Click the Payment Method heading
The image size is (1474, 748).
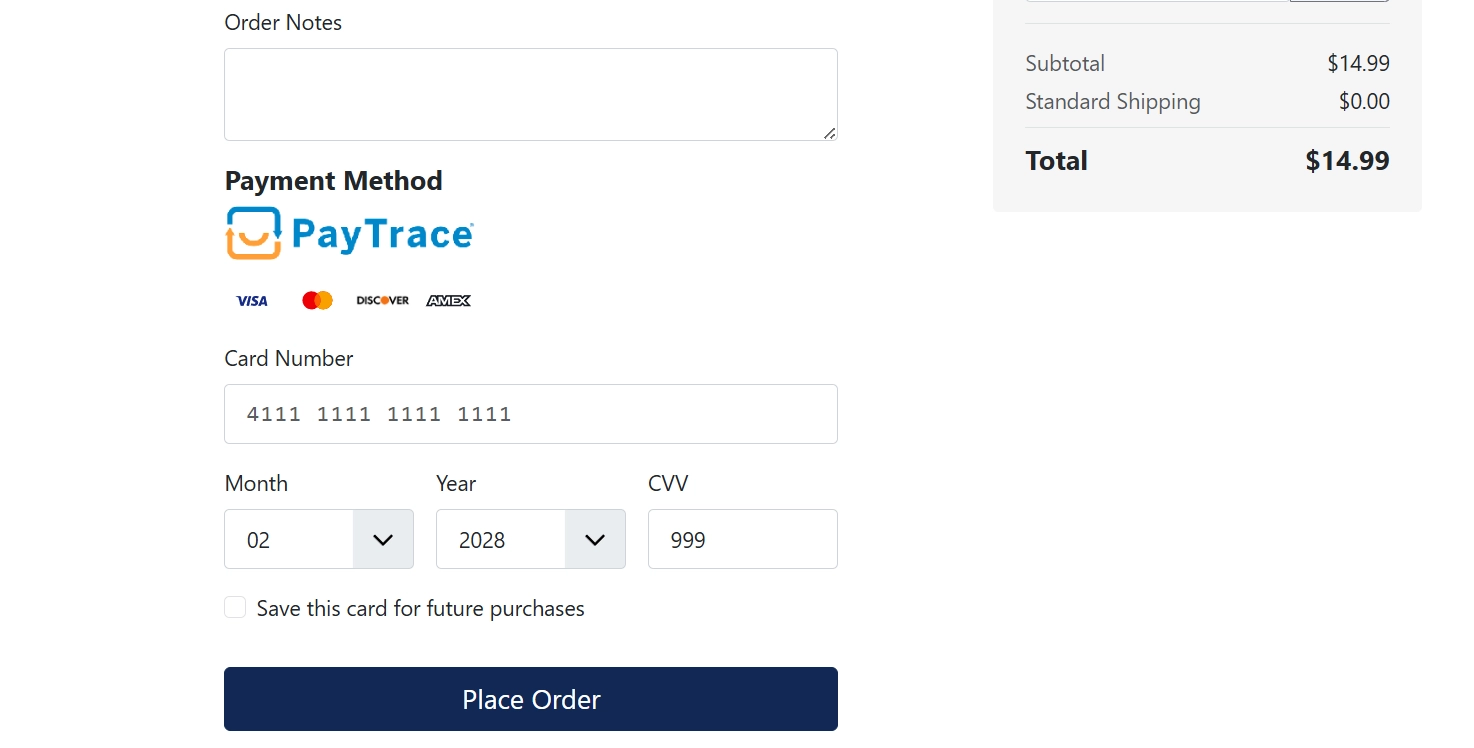334,181
